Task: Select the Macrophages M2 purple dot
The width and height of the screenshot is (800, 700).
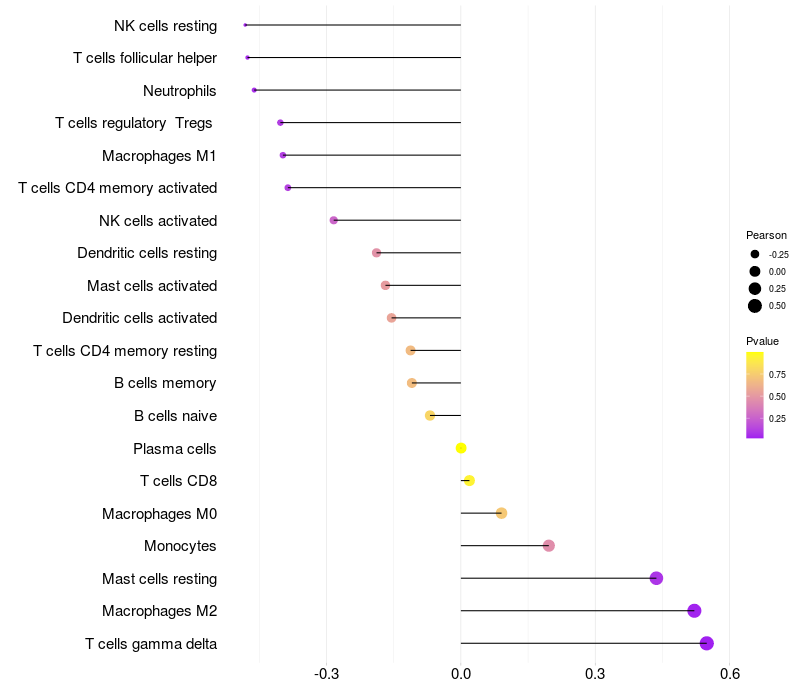Action: click(x=694, y=611)
